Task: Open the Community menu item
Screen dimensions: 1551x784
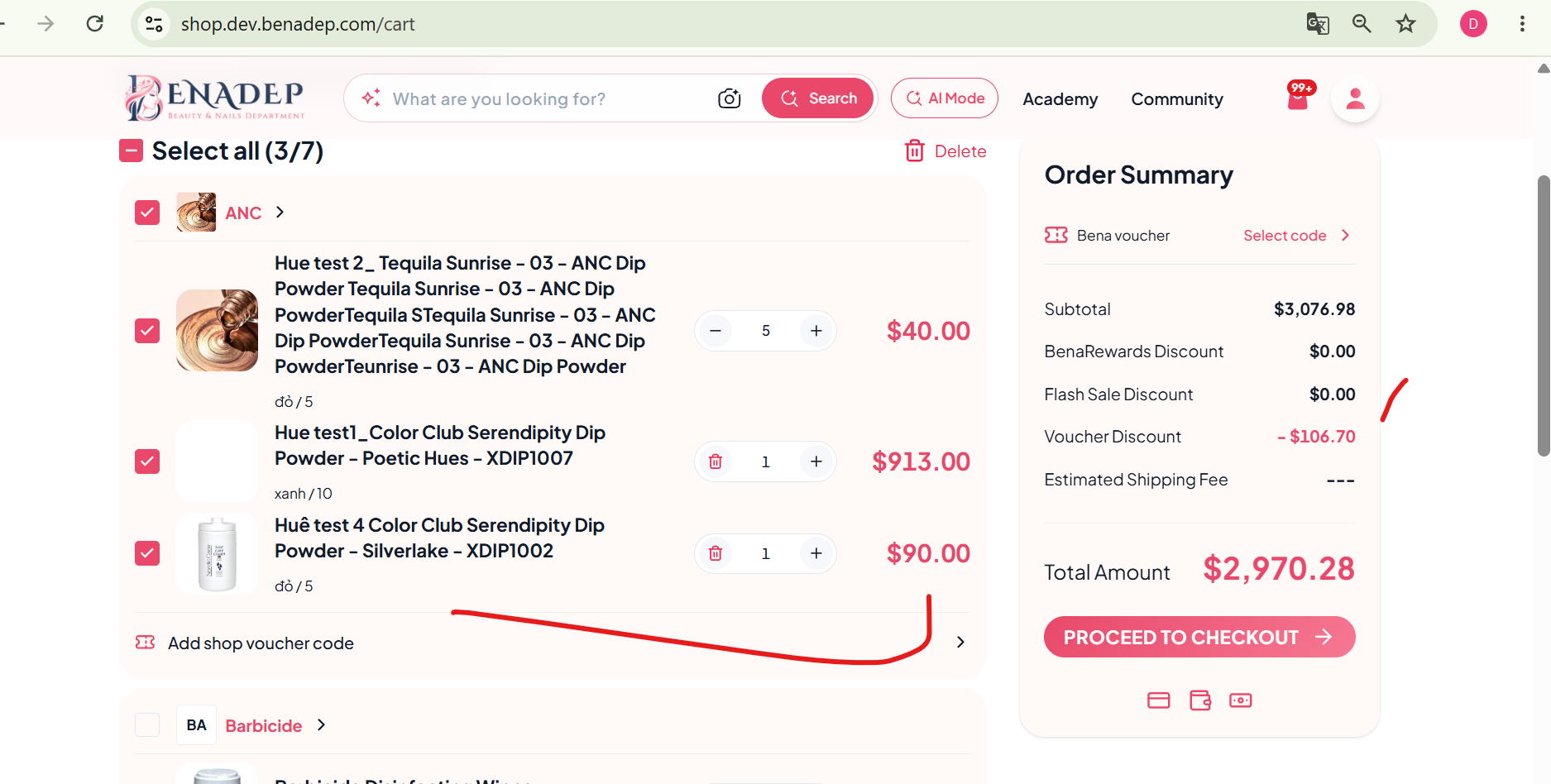Action: [x=1177, y=99]
